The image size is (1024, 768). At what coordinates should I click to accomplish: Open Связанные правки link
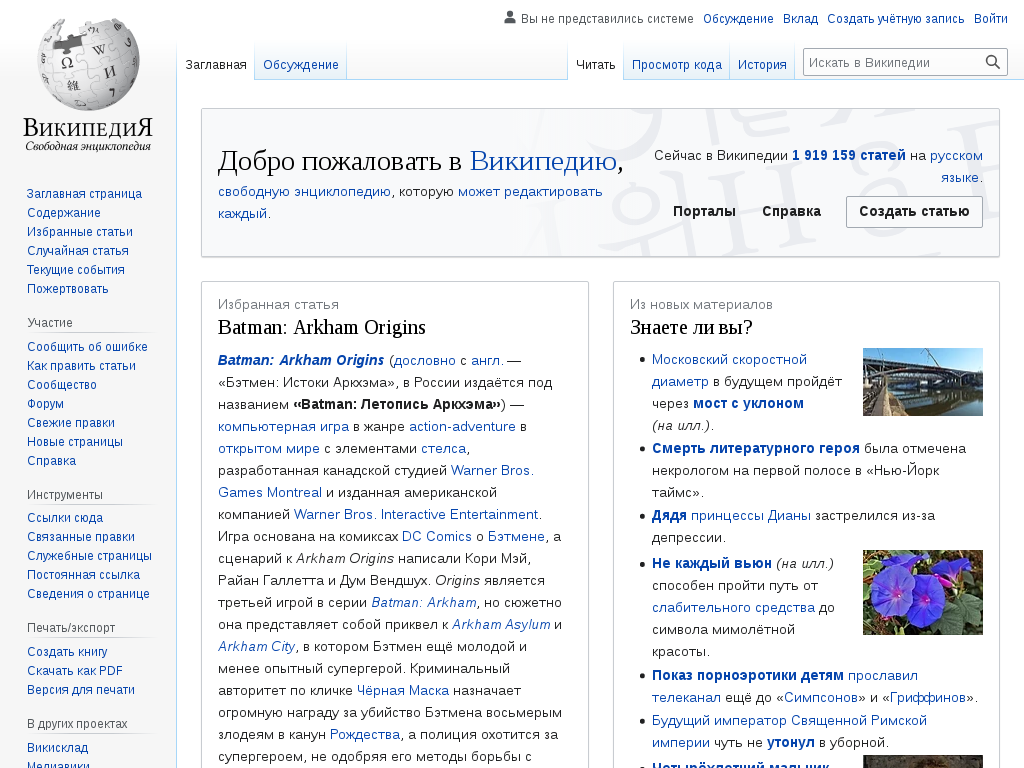coord(81,537)
